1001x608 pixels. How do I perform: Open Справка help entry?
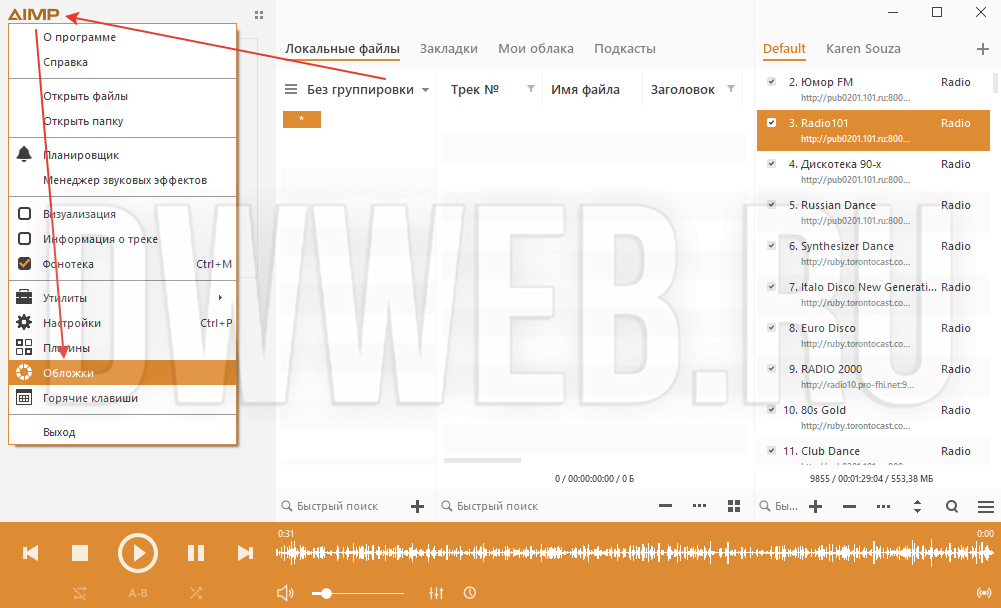click(x=123, y=62)
